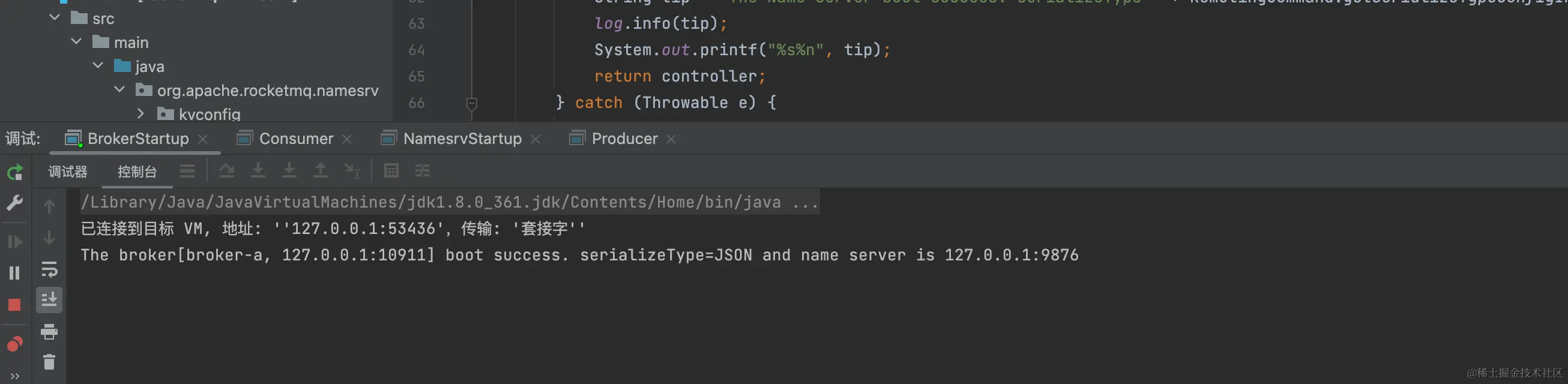Resume program execution

click(14, 242)
